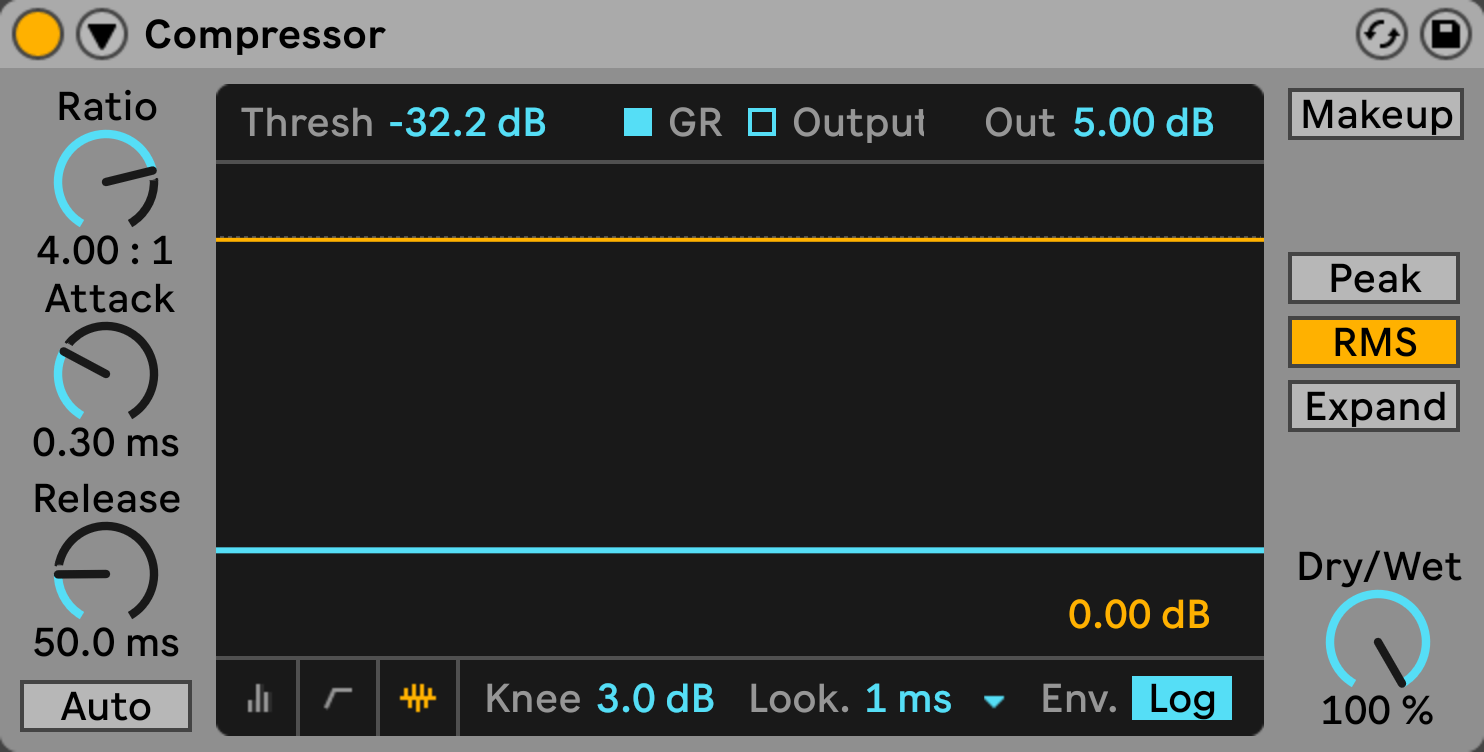This screenshot has width=1484, height=752.
Task: Click the hot-swap preset icon
Action: coord(1380,36)
